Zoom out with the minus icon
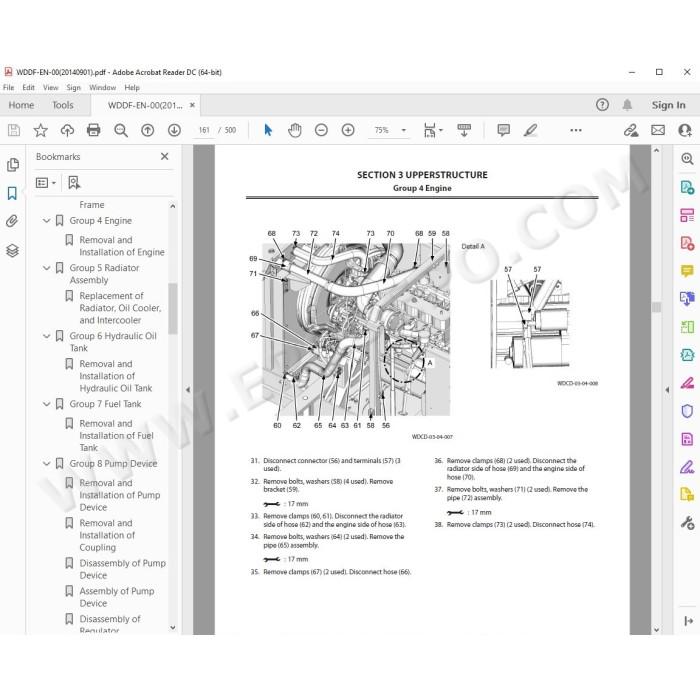The width and height of the screenshot is (700, 700). pyautogui.click(x=321, y=130)
